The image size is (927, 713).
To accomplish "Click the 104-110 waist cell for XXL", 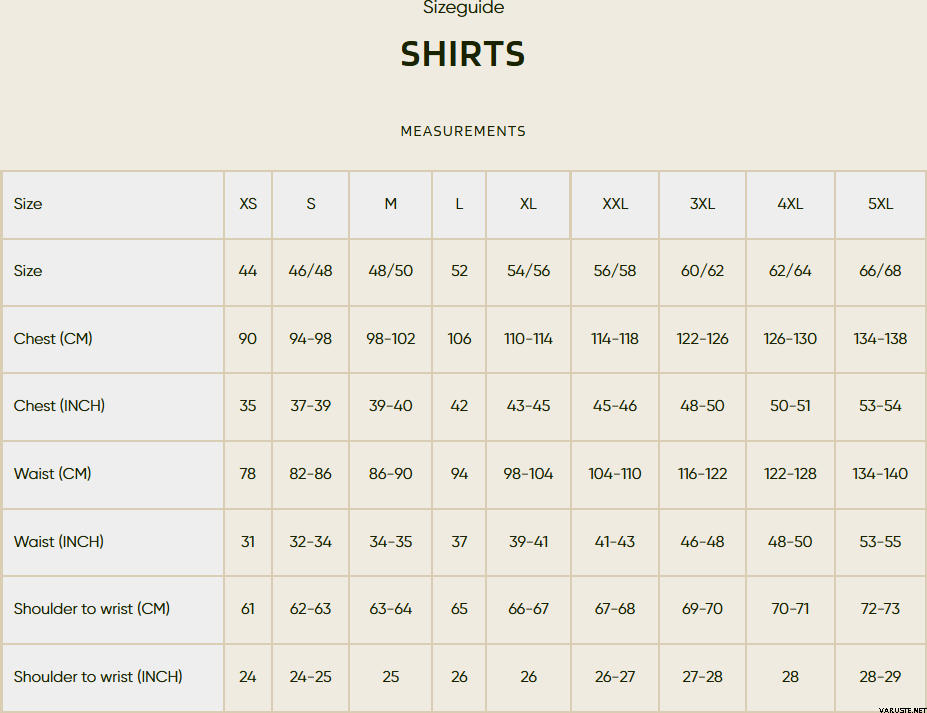I will [615, 474].
